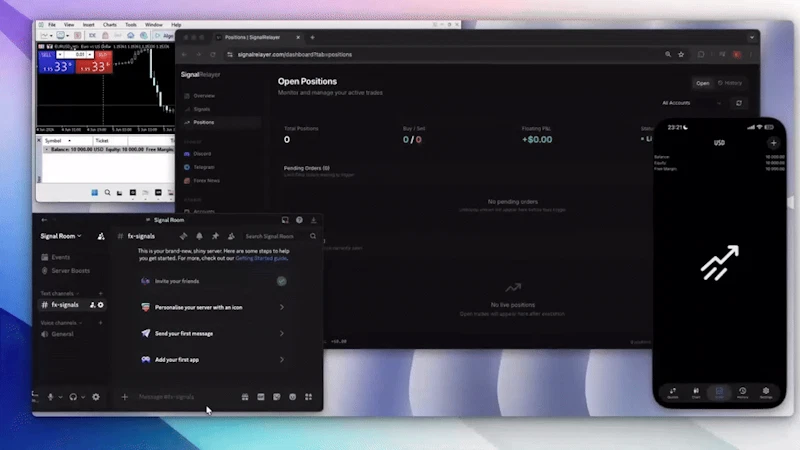Click the Windows Start icon in taskbar

94,193
